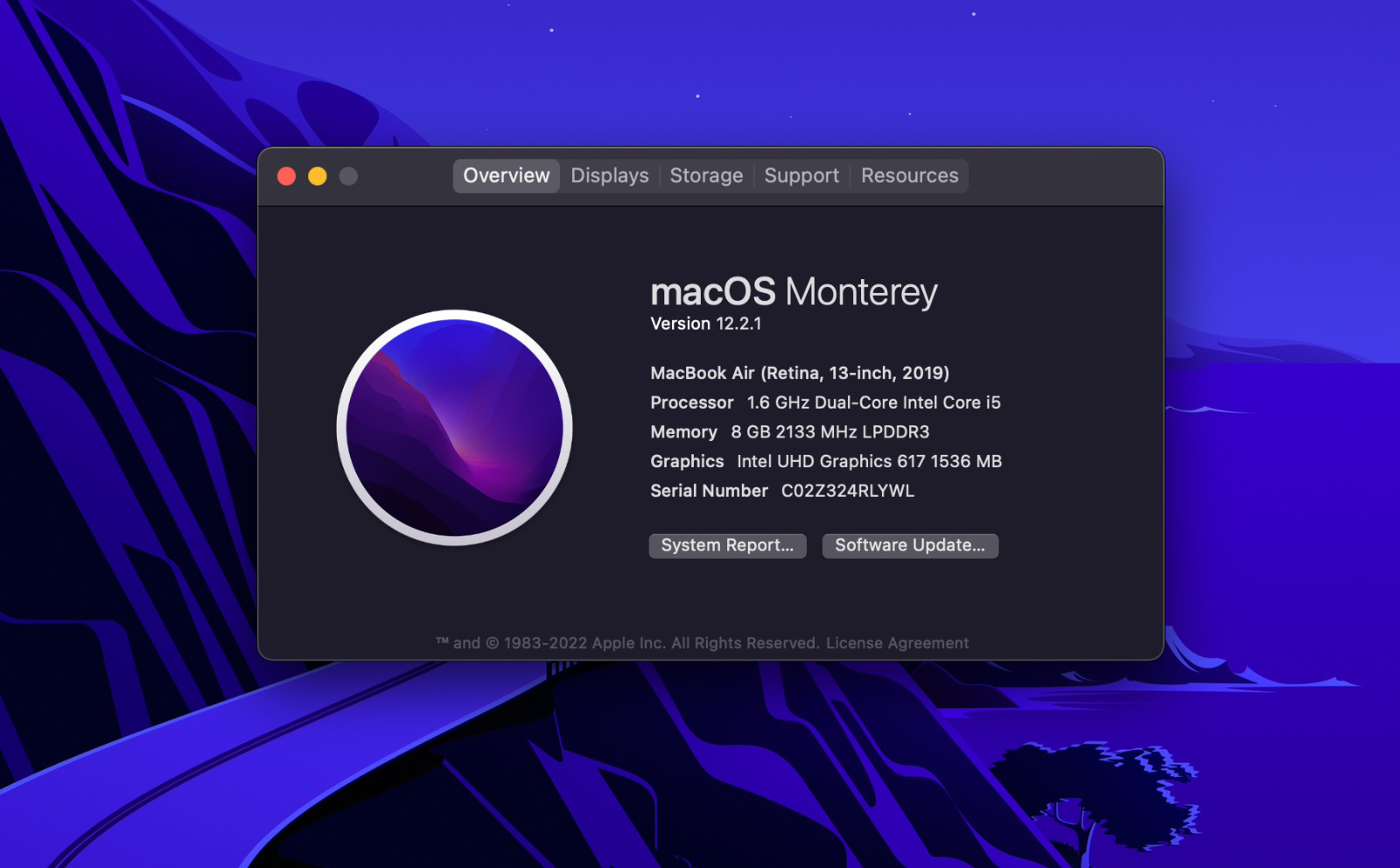
Task: Click the Apple copyright notice text
Action: [x=627, y=643]
